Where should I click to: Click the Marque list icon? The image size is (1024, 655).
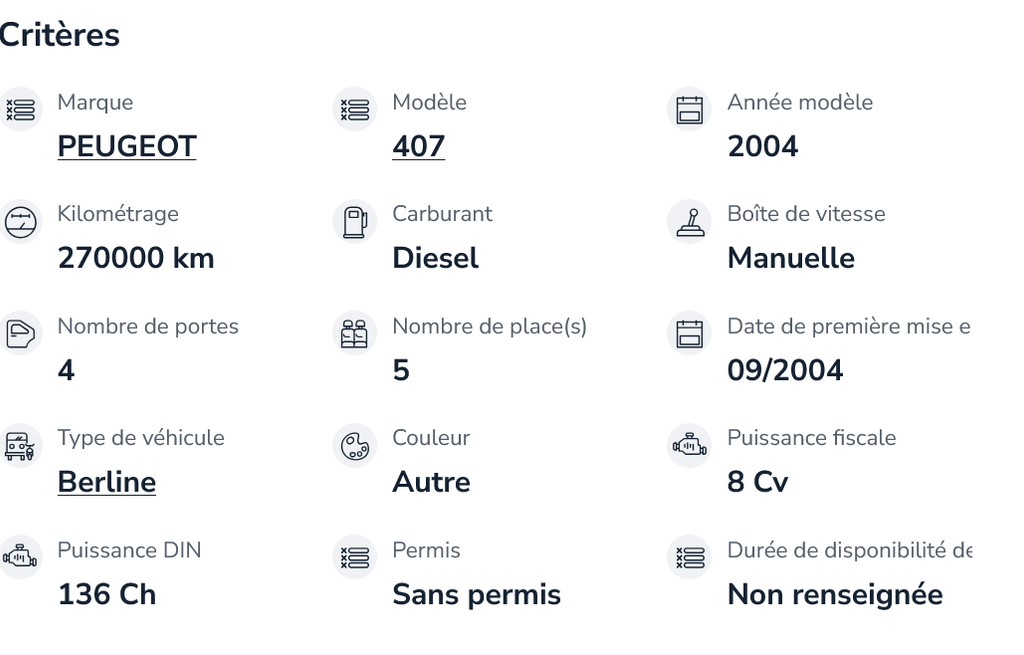pyautogui.click(x=20, y=110)
